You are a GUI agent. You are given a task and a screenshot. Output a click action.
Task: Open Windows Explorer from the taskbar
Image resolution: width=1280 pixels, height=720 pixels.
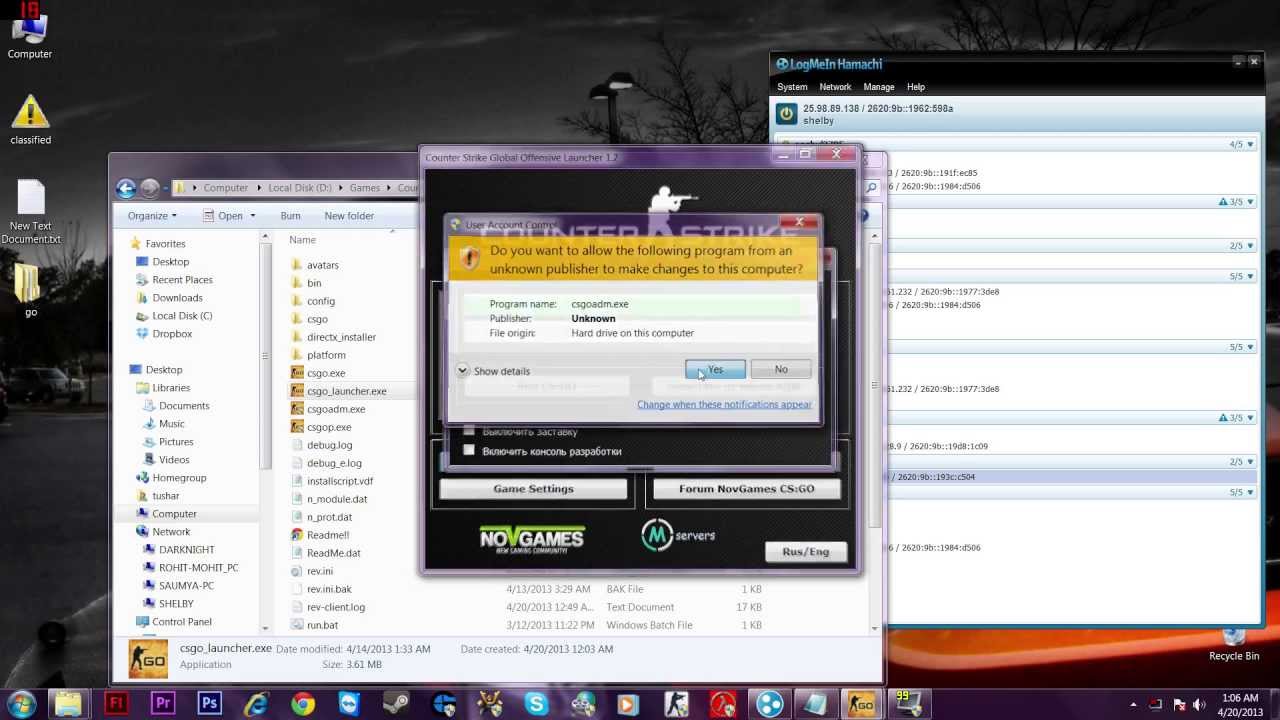[x=68, y=703]
